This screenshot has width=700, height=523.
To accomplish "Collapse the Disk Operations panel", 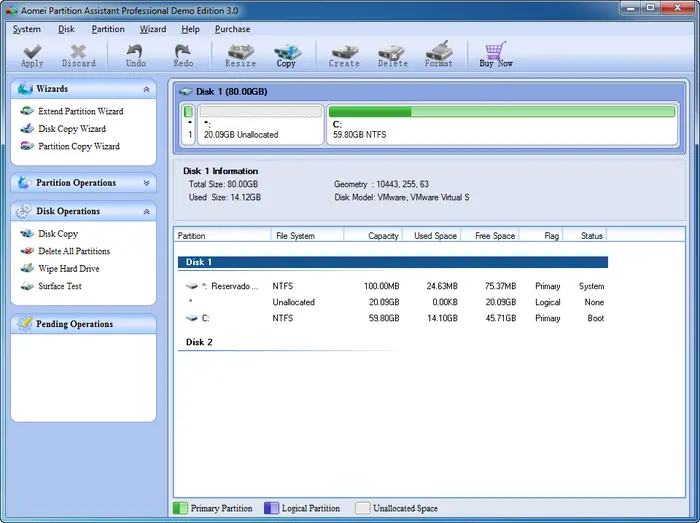I will pyautogui.click(x=147, y=212).
